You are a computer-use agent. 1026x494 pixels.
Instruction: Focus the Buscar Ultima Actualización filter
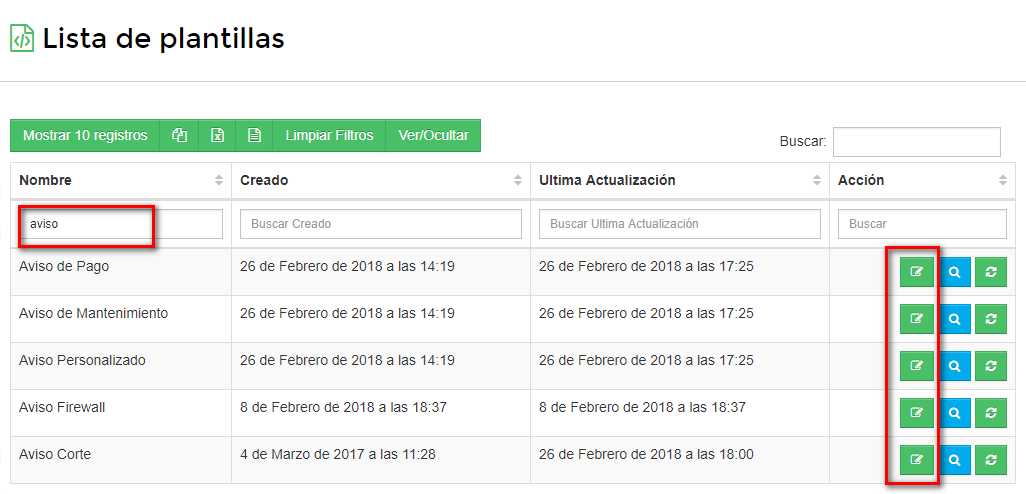click(679, 224)
